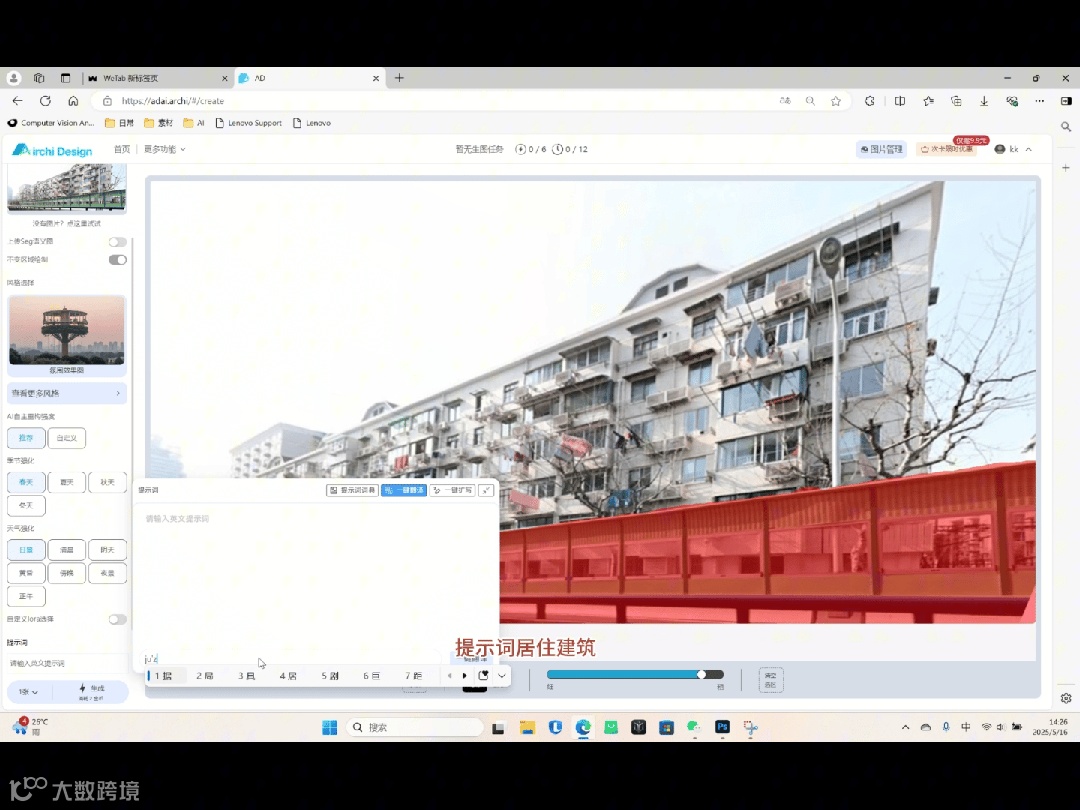Open a new browser tab
1080x810 pixels.
coord(399,78)
